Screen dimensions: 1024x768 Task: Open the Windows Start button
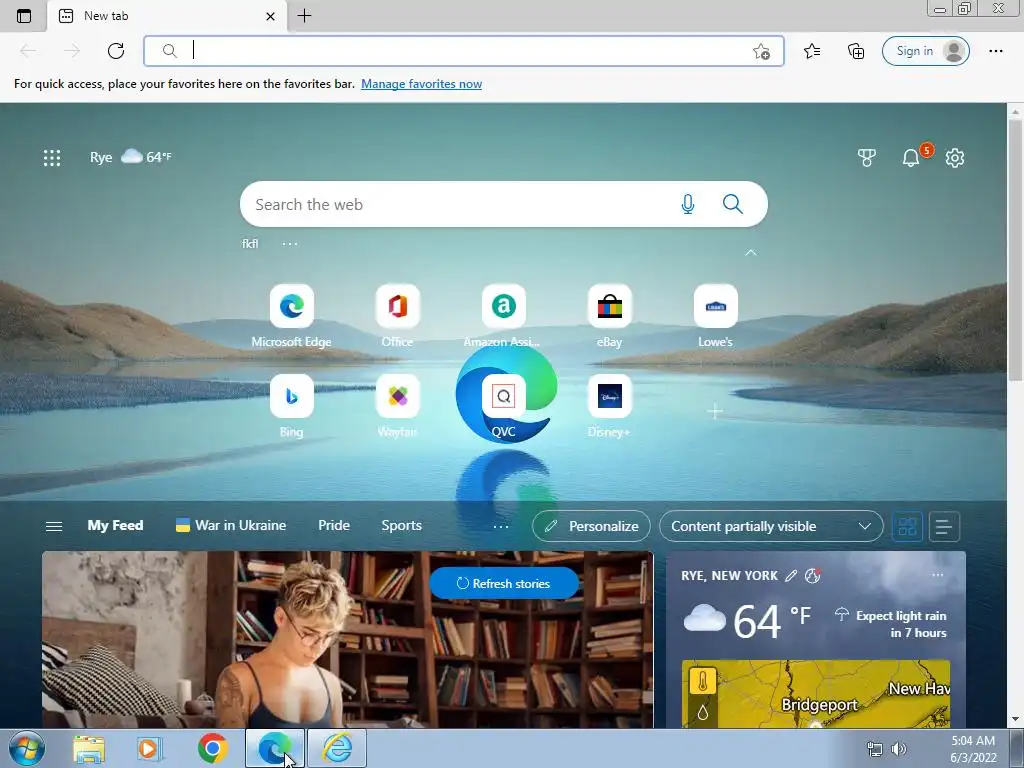pos(26,749)
